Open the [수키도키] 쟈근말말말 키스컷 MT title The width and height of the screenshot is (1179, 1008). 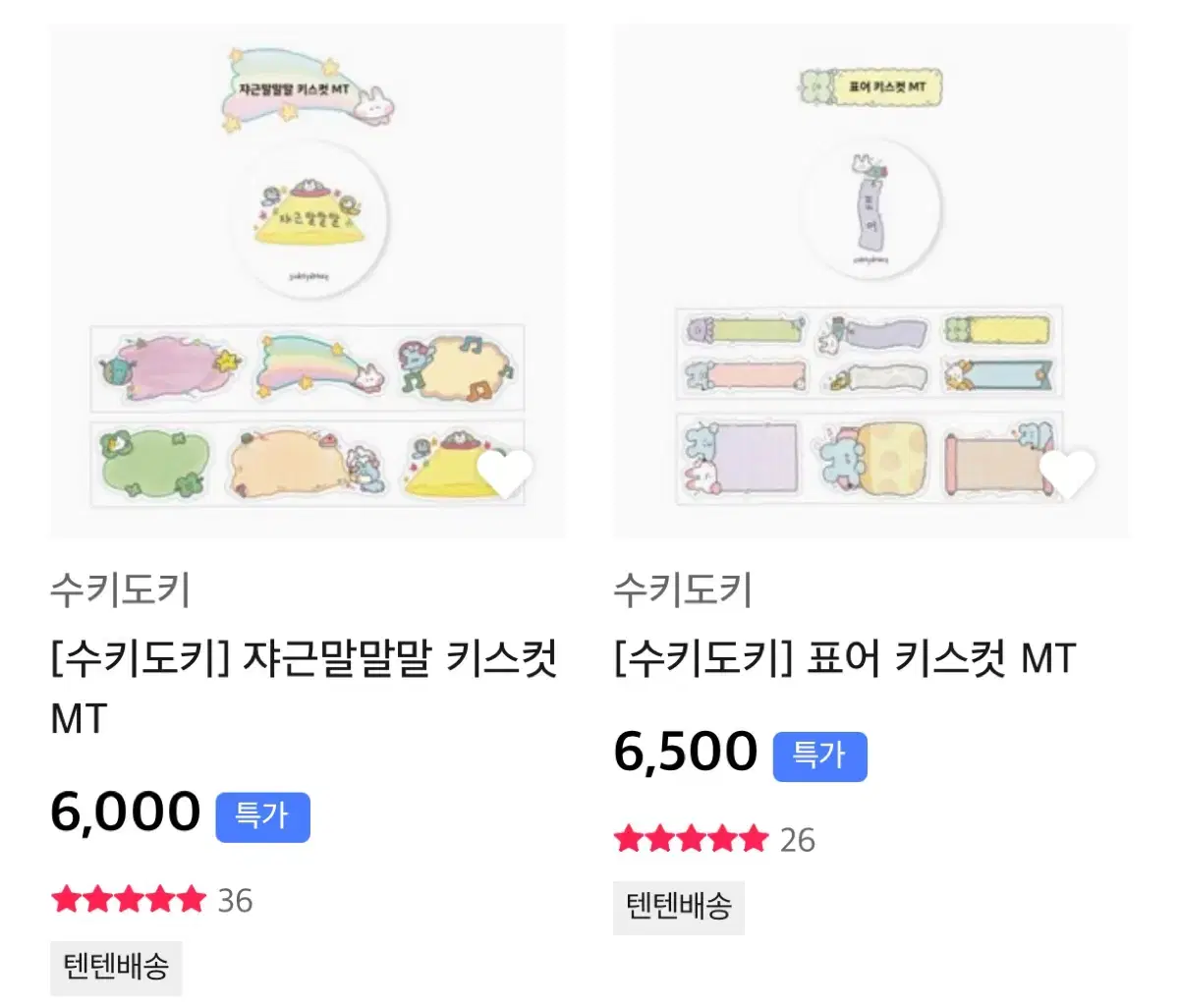[305, 688]
